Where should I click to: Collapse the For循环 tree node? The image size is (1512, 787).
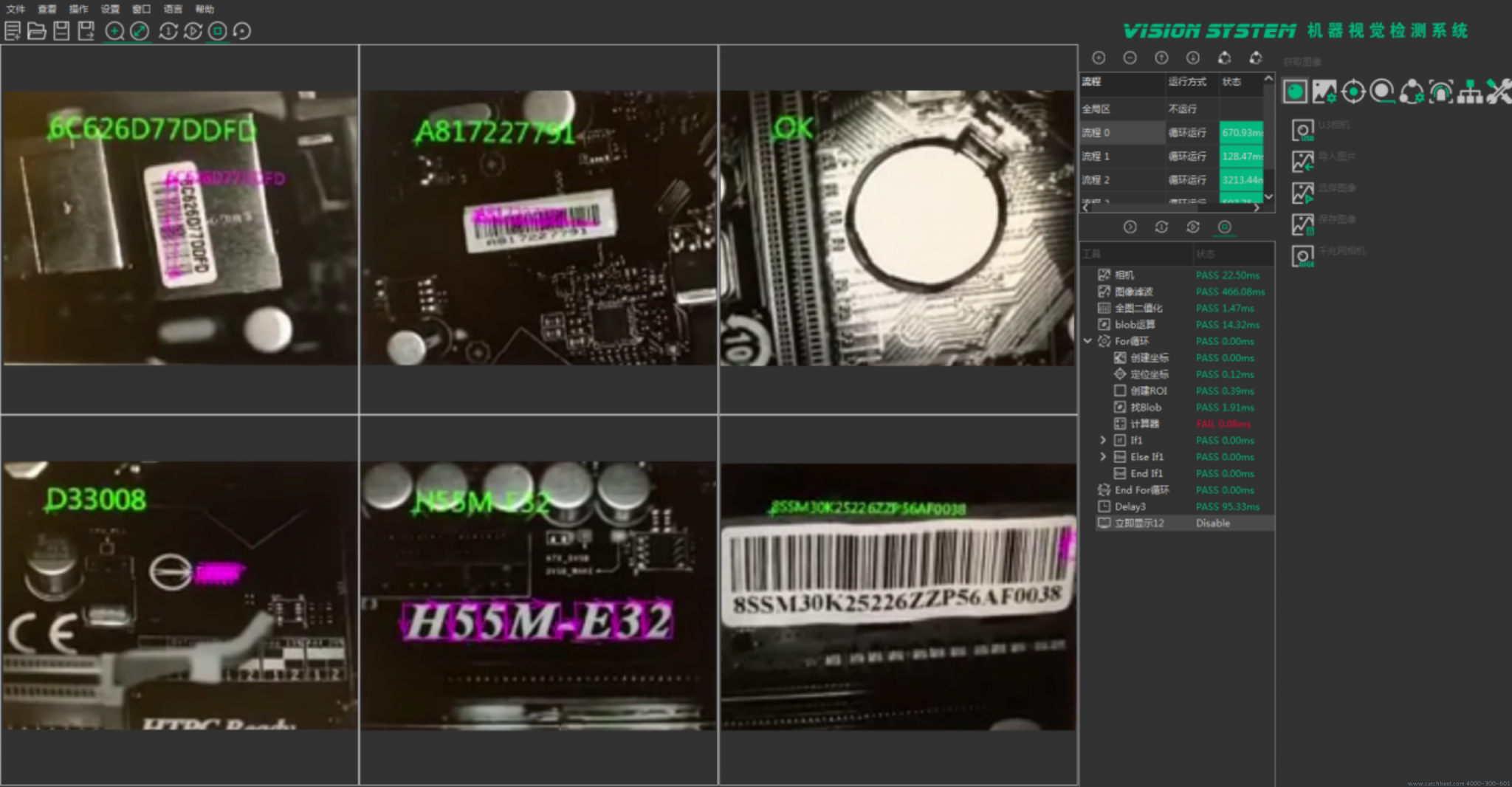(x=1087, y=341)
